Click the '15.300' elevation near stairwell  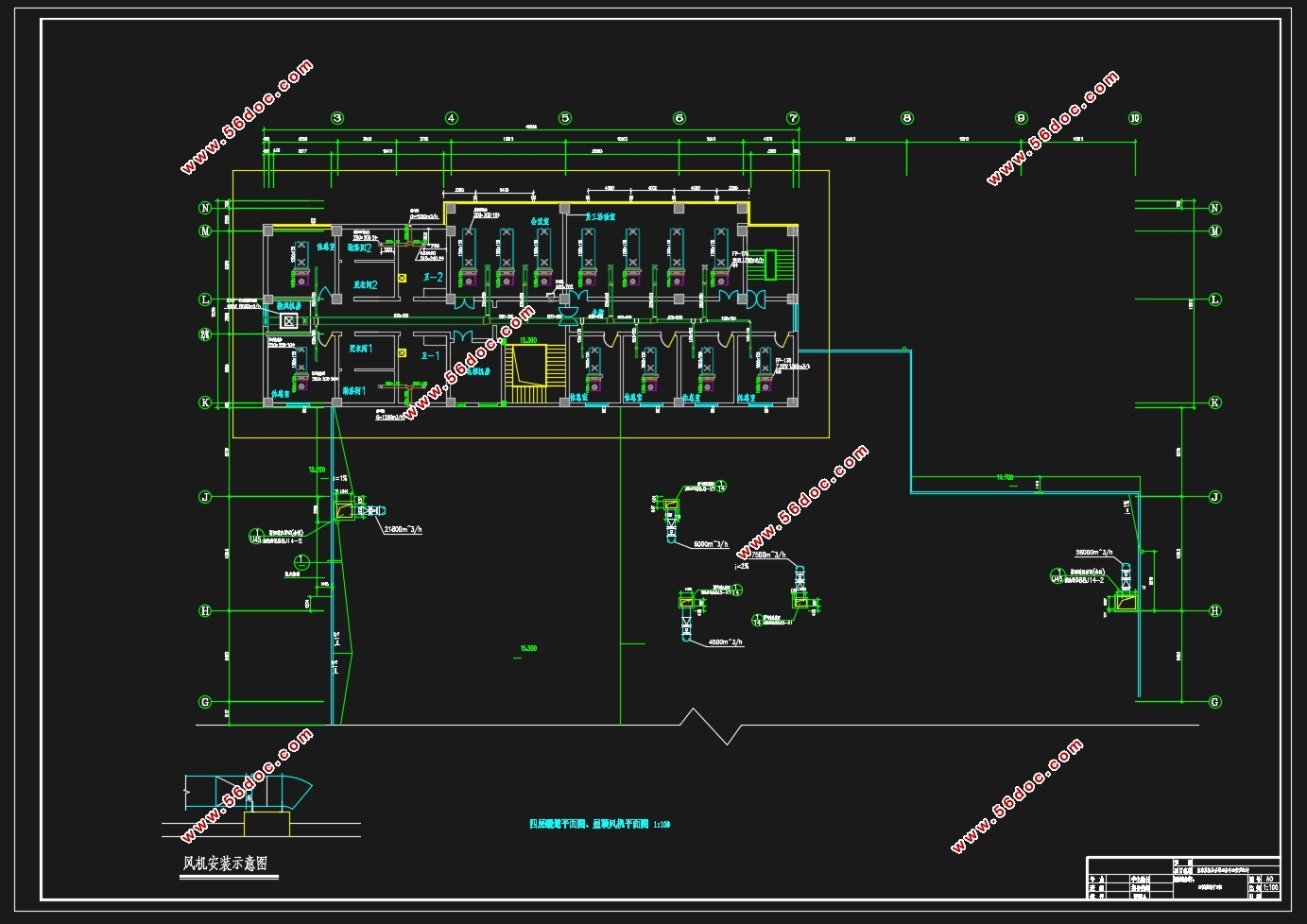coord(528,340)
